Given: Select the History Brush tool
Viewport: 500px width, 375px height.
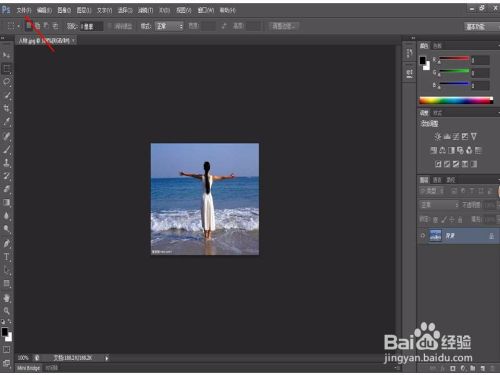Looking at the screenshot, I should [x=6, y=176].
